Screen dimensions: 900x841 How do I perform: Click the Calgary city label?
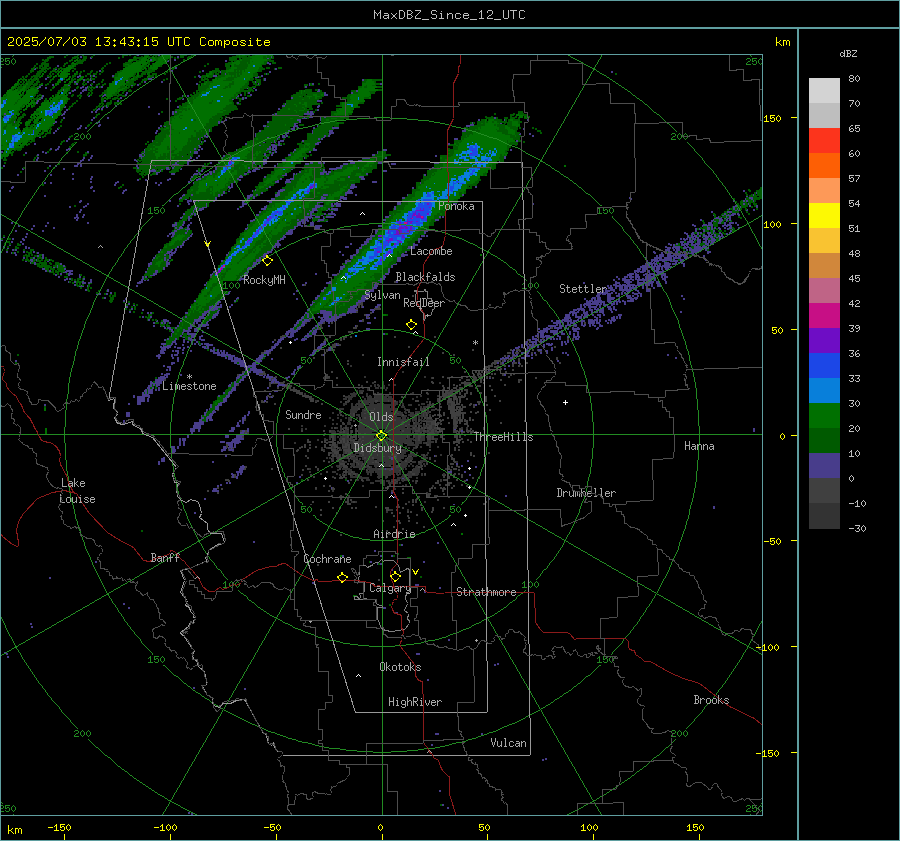390,588
